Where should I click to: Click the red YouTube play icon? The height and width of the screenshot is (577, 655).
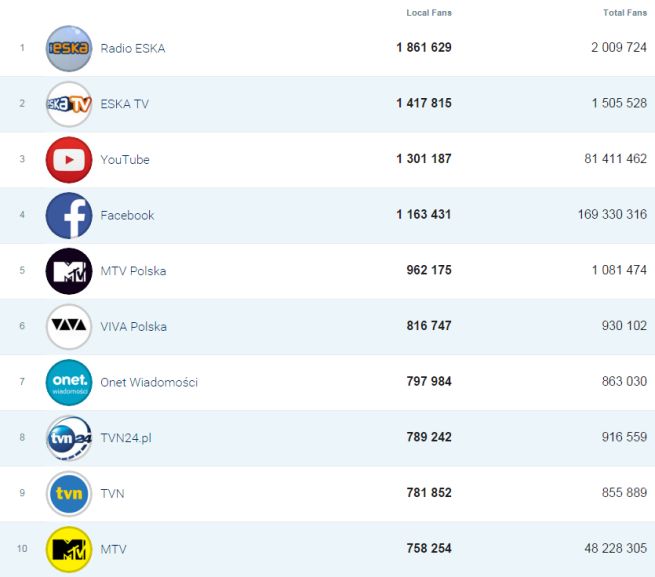point(68,160)
